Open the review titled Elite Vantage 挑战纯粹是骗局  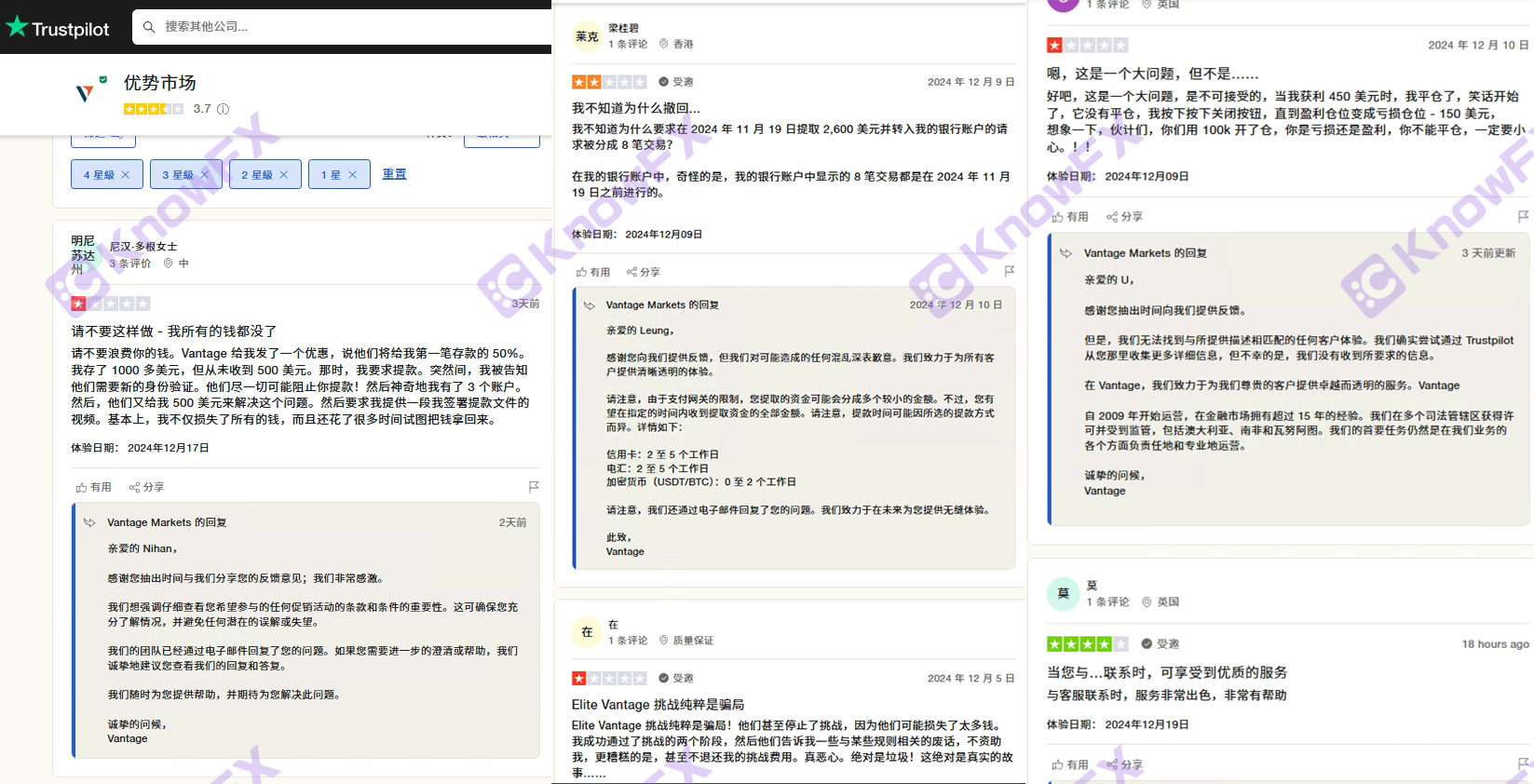pos(658,705)
